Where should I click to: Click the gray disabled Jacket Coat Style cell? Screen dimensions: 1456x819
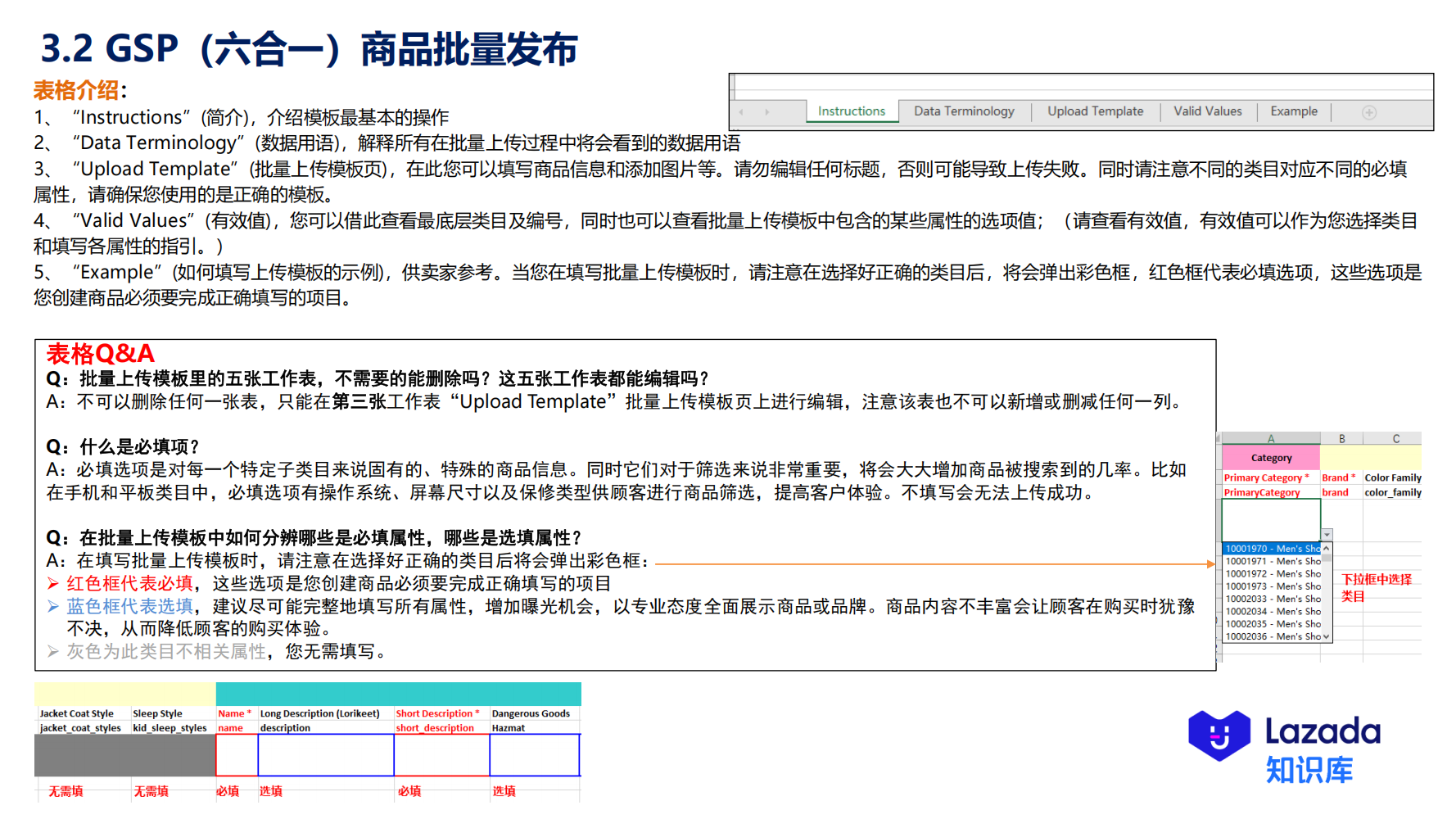(83, 755)
